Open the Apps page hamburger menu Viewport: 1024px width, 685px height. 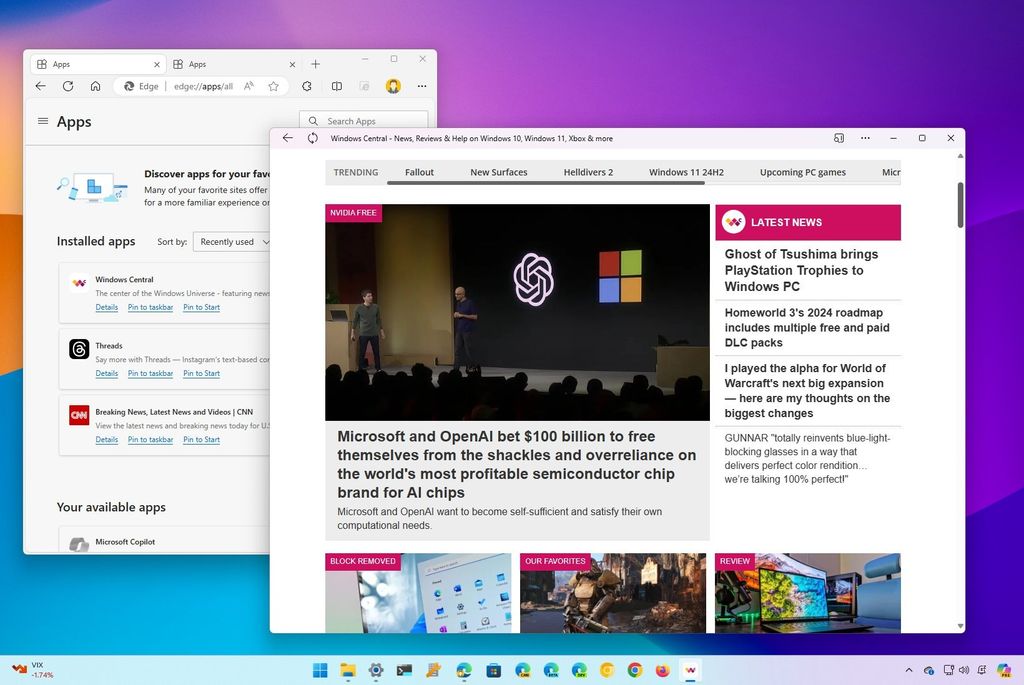point(42,121)
